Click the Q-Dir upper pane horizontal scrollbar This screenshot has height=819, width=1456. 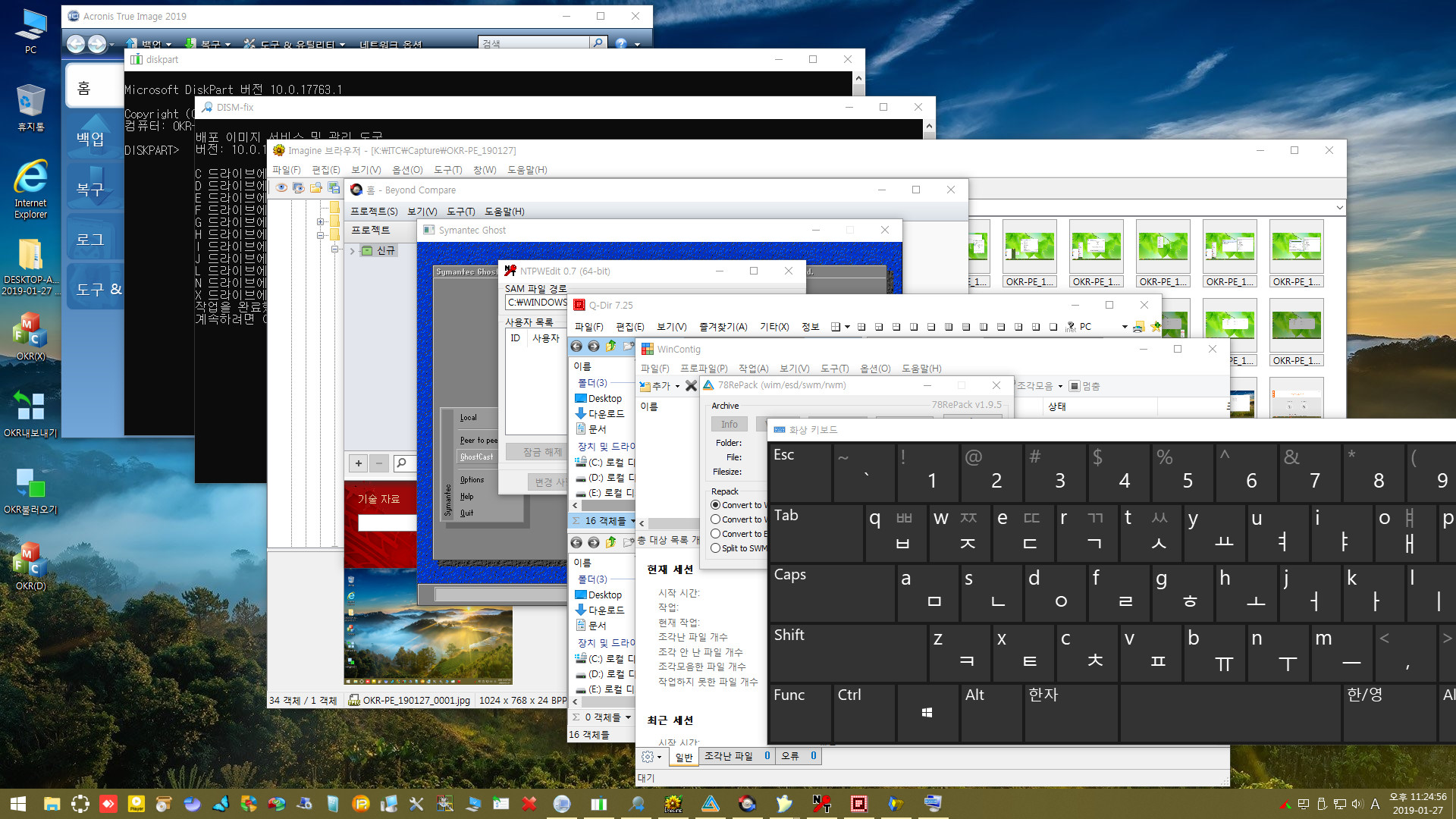coord(602,505)
